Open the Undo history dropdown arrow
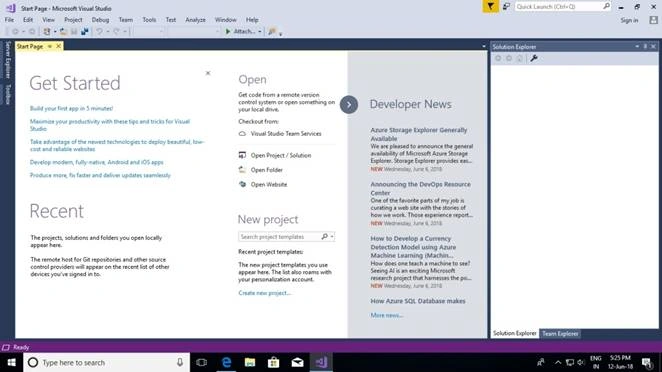 click(108, 32)
